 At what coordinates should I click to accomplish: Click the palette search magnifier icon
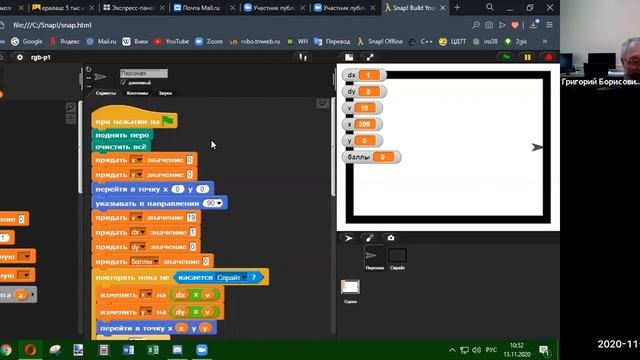pyautogui.click(x=70, y=107)
